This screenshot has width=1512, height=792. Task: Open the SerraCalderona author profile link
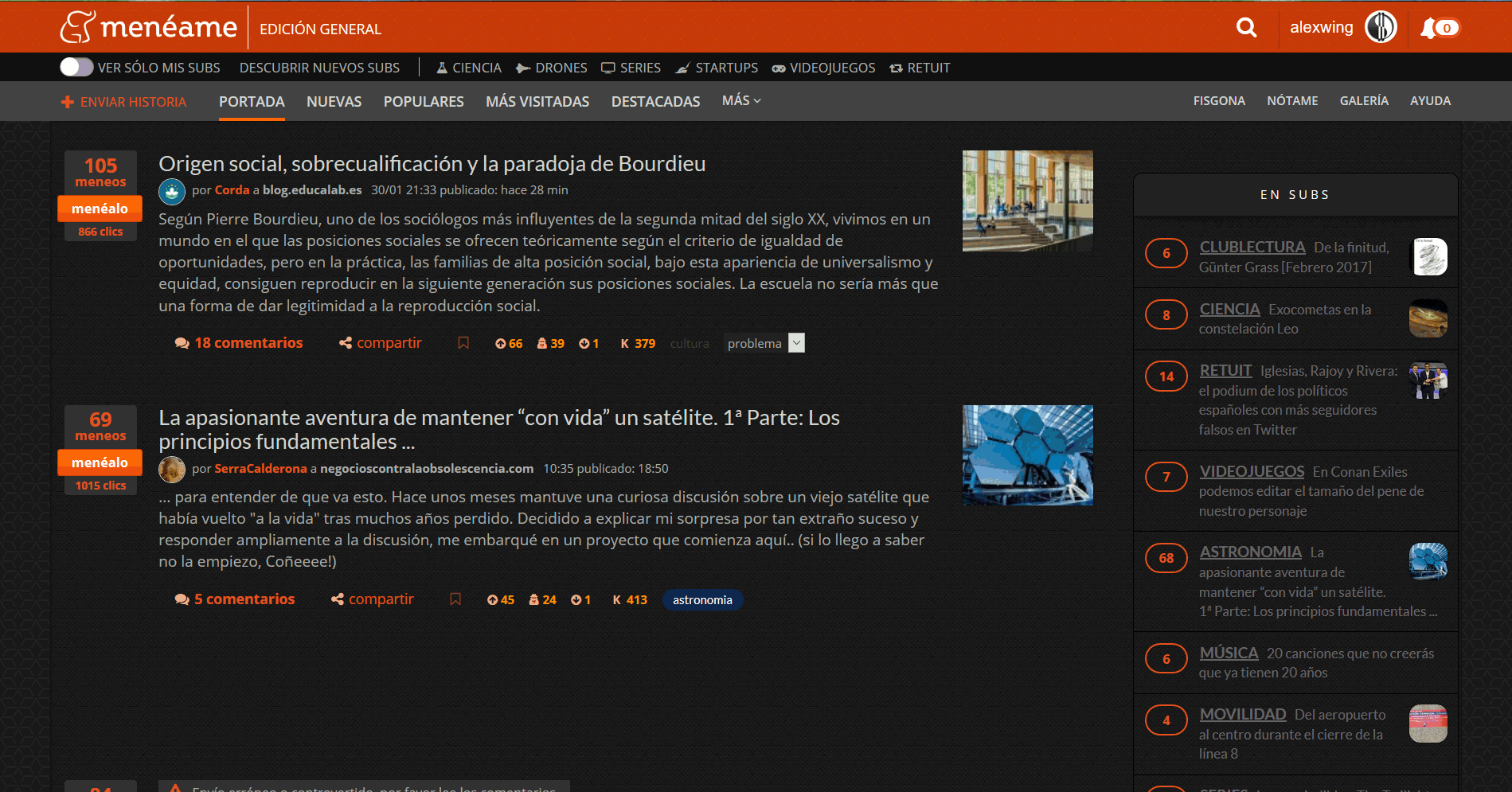pyautogui.click(x=260, y=469)
